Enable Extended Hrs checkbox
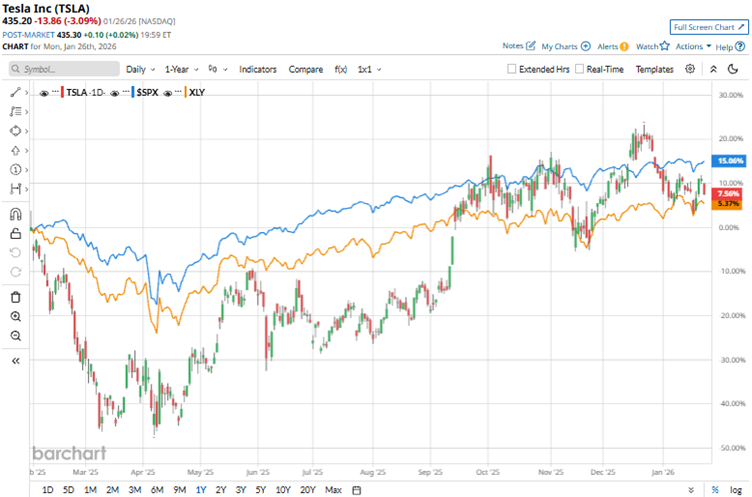The image size is (752, 497). 512,69
